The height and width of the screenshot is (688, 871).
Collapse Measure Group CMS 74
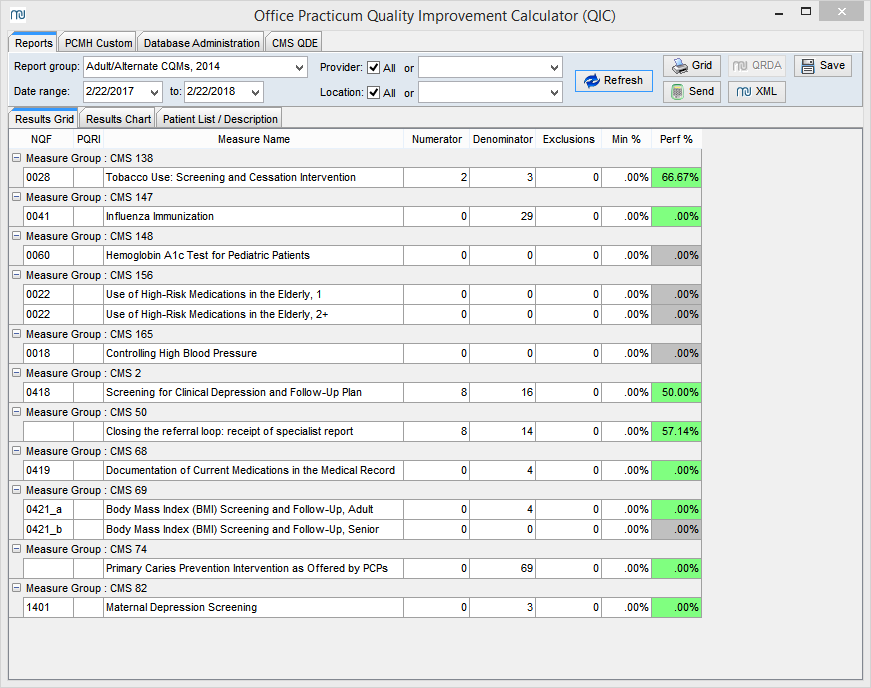tap(17, 549)
